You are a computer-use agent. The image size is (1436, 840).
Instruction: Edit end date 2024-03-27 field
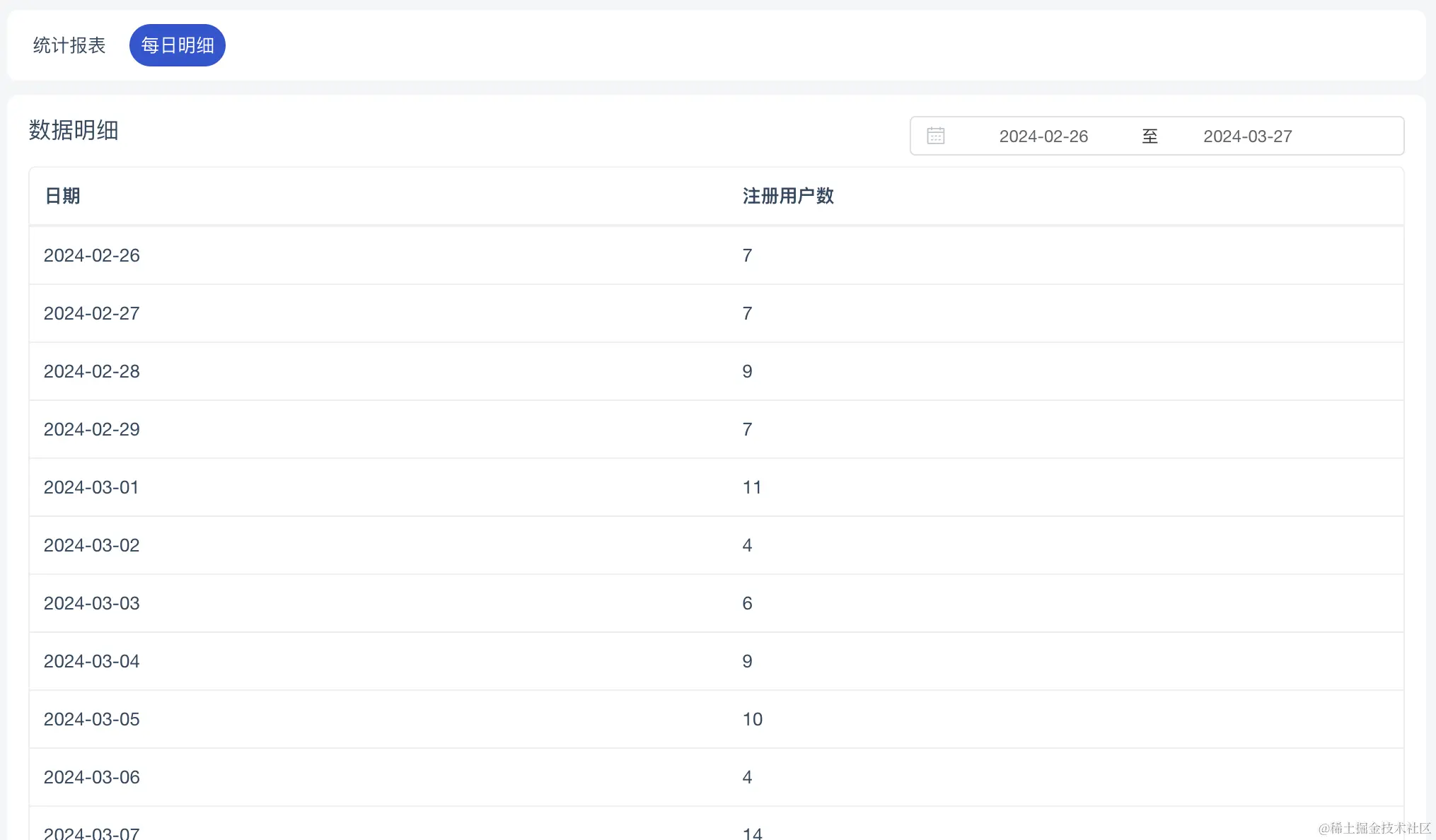click(1247, 136)
